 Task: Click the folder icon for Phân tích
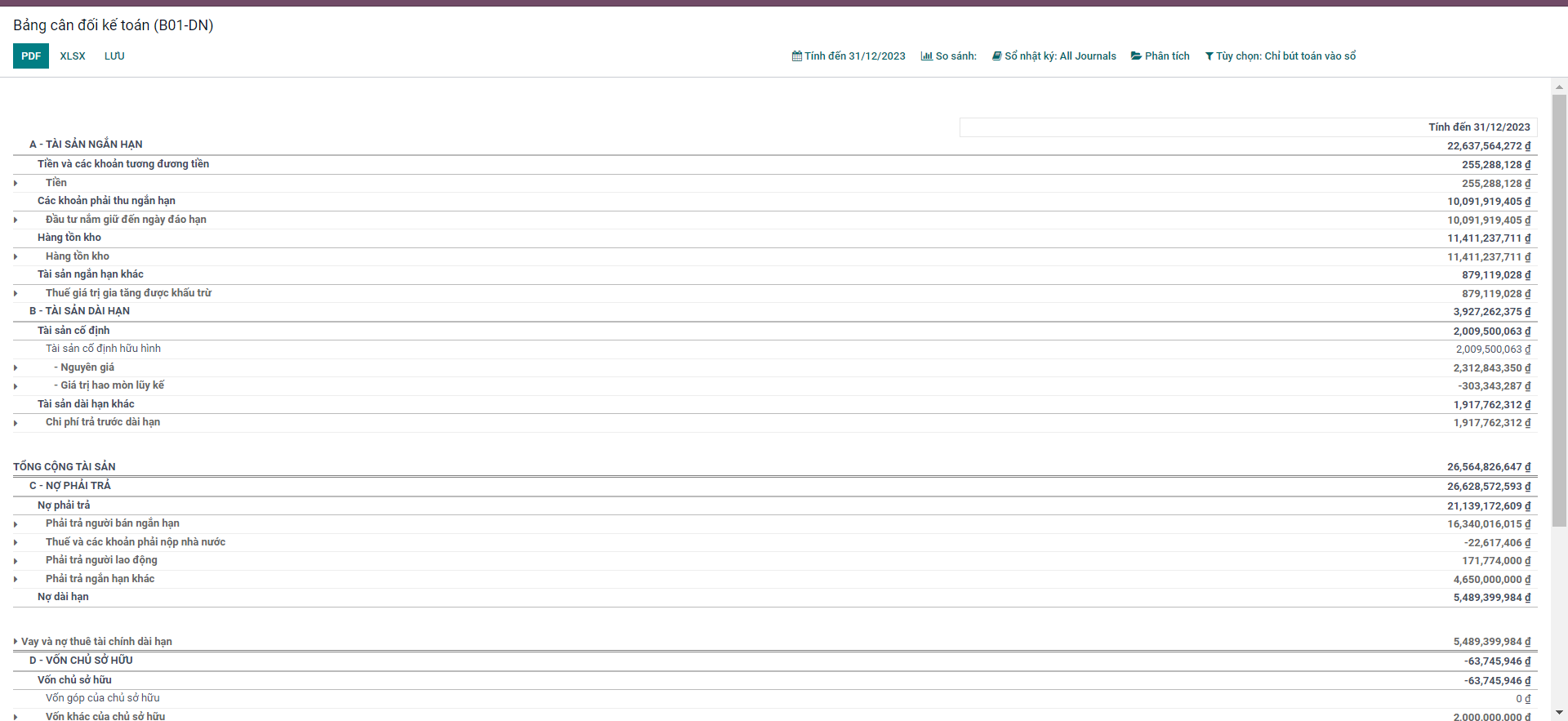[x=1136, y=56]
